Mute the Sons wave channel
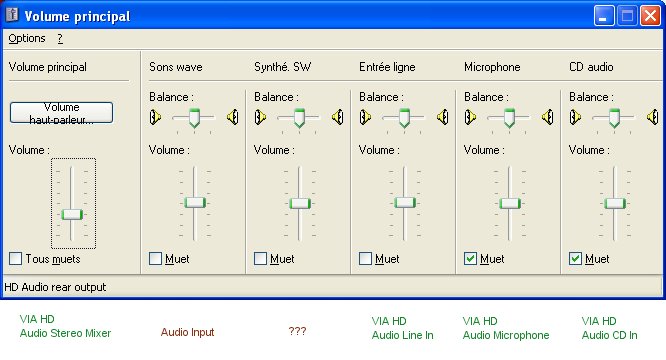The height and width of the screenshot is (360, 666). point(155,259)
